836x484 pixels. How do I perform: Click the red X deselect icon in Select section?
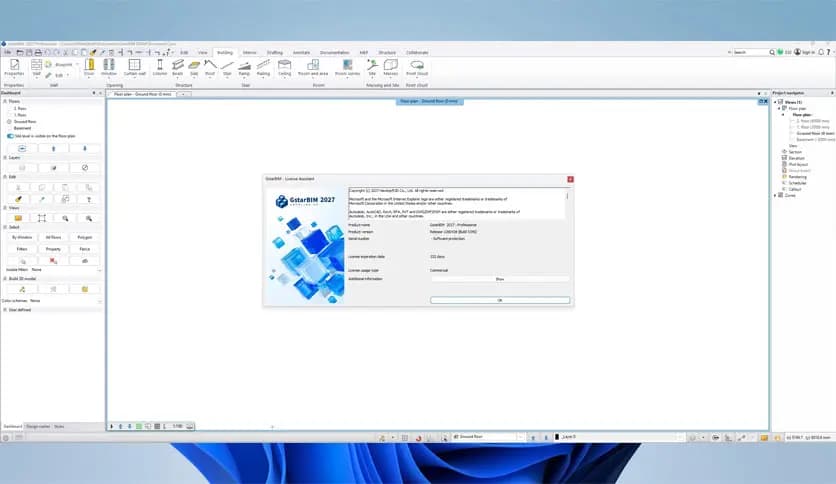53,261
